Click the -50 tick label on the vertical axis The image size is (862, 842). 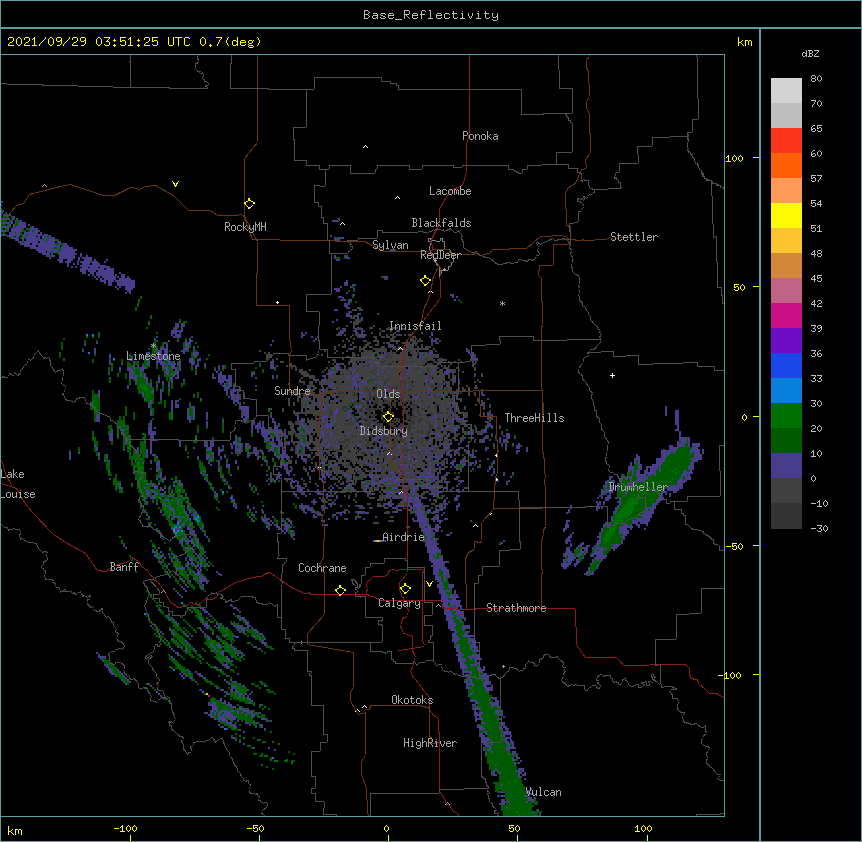(x=732, y=546)
